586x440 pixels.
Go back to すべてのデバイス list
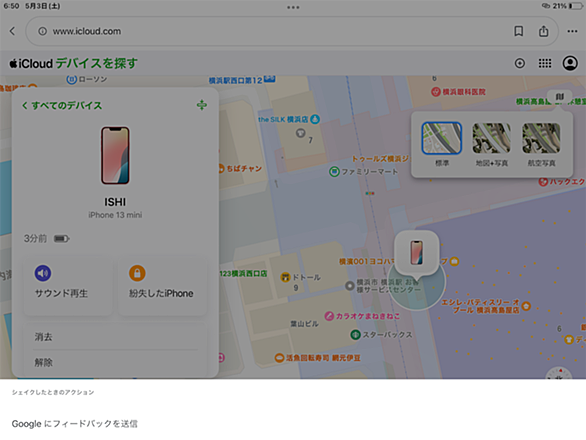pyautogui.click(x=62, y=105)
